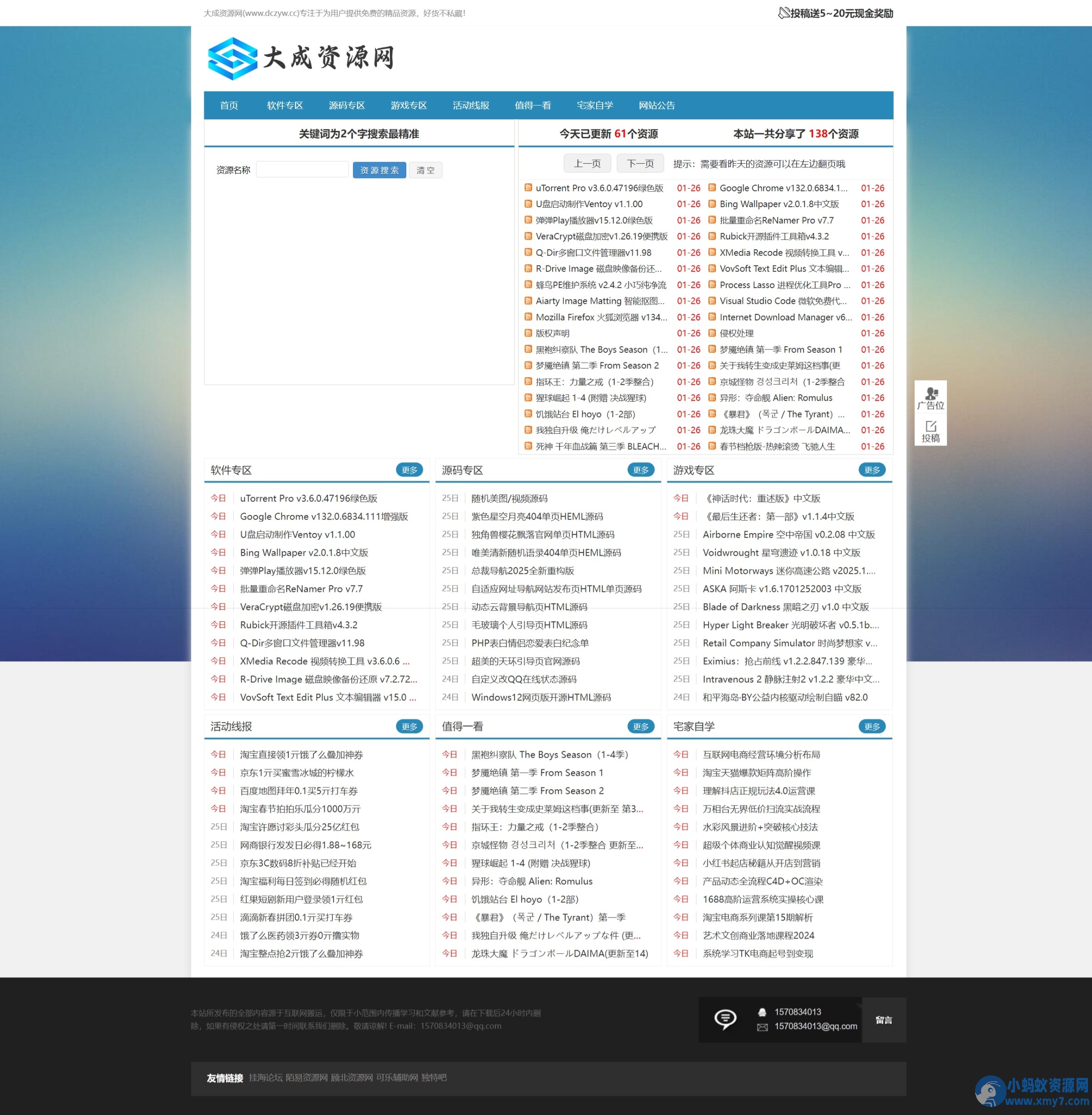The width and height of the screenshot is (1092, 1115).
Task: Open 宅家自学 in the navigation bar
Action: click(x=595, y=105)
